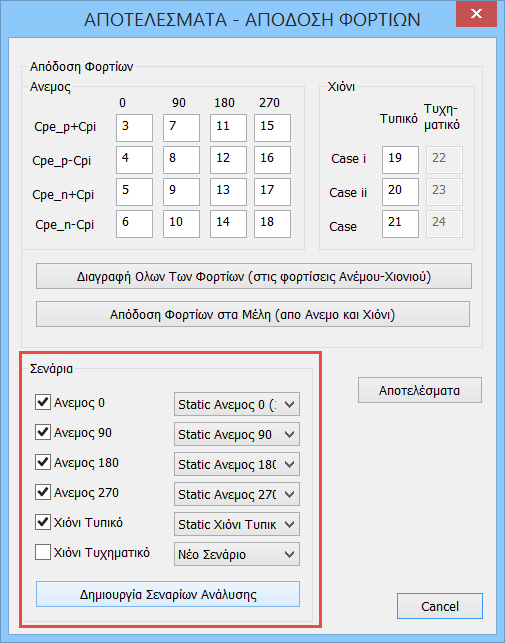Click Απόδοση Φορτίων στα Μέλη button
Viewport: 505px width, 643px height.
[x=253, y=314]
